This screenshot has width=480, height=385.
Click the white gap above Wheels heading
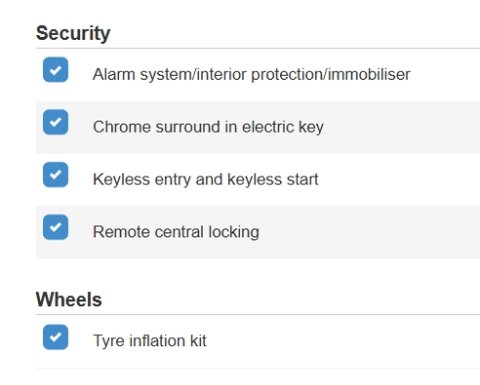[258, 272]
